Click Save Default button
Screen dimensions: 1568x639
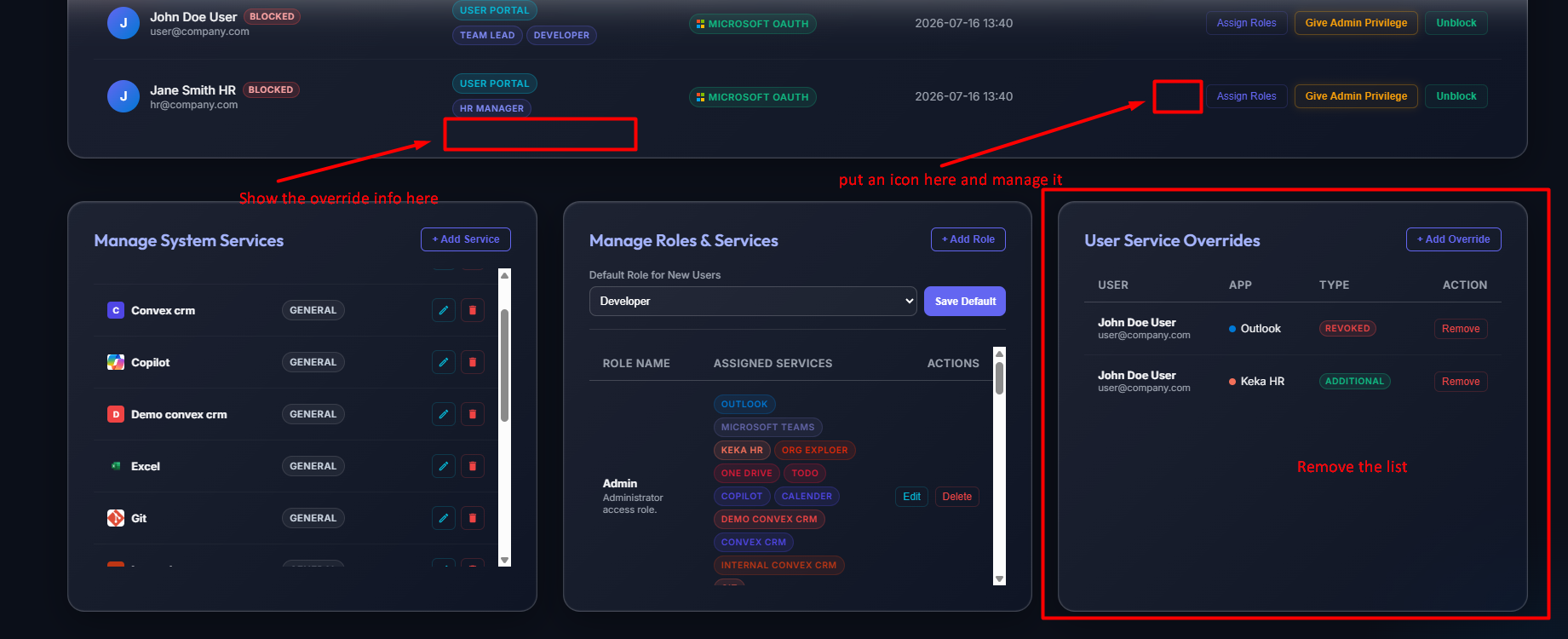tap(965, 301)
